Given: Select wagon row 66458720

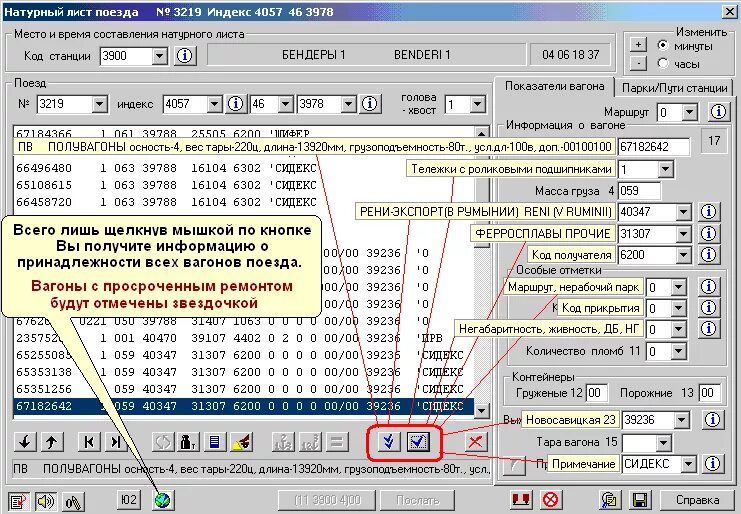Looking at the screenshot, I should (243, 202).
